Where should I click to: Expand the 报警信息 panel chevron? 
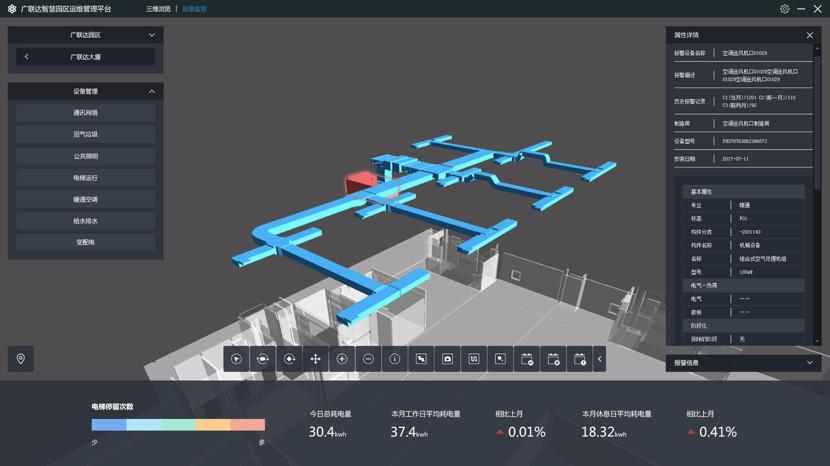810,363
